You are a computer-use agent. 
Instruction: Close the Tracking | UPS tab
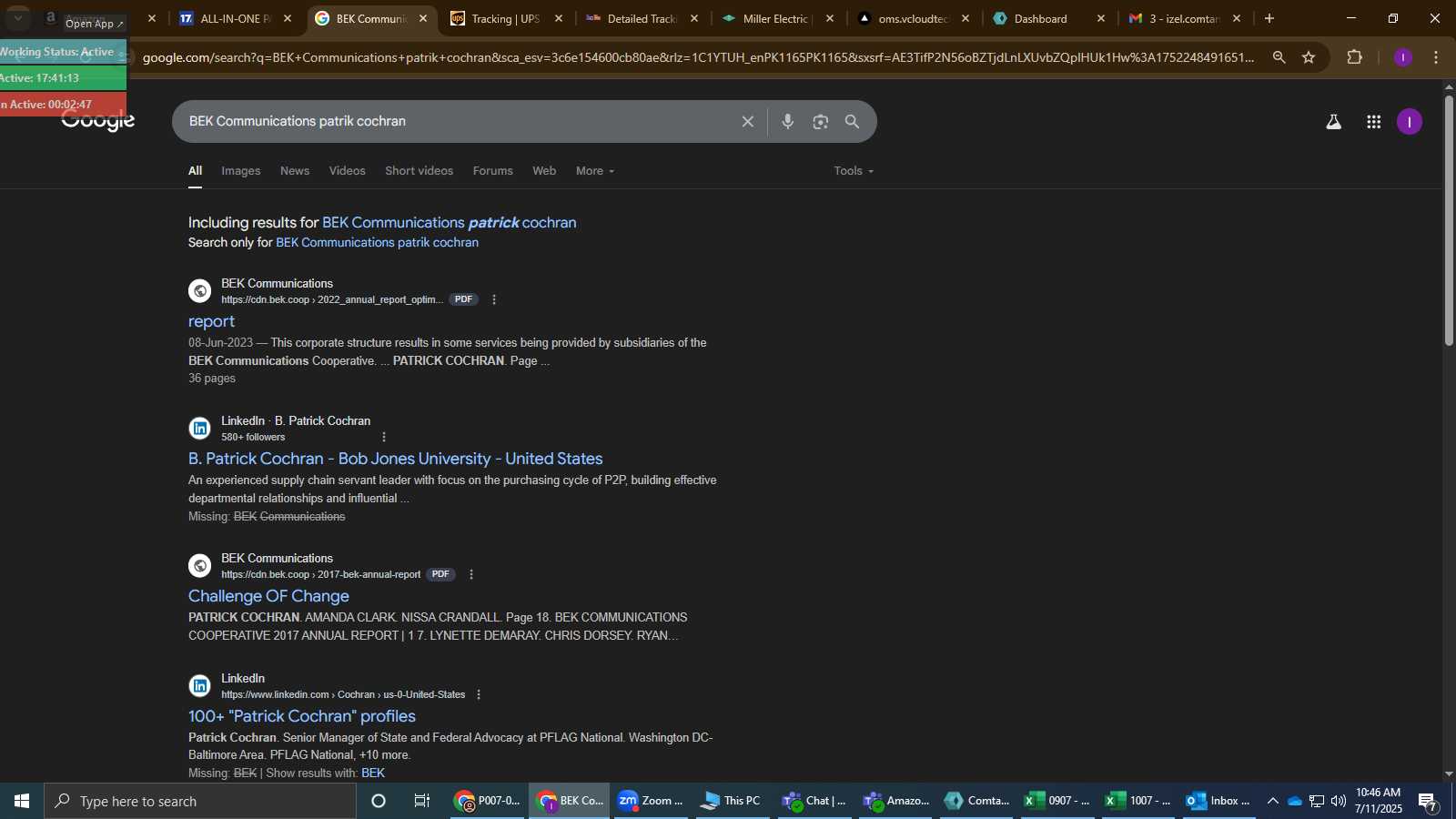coord(559,18)
